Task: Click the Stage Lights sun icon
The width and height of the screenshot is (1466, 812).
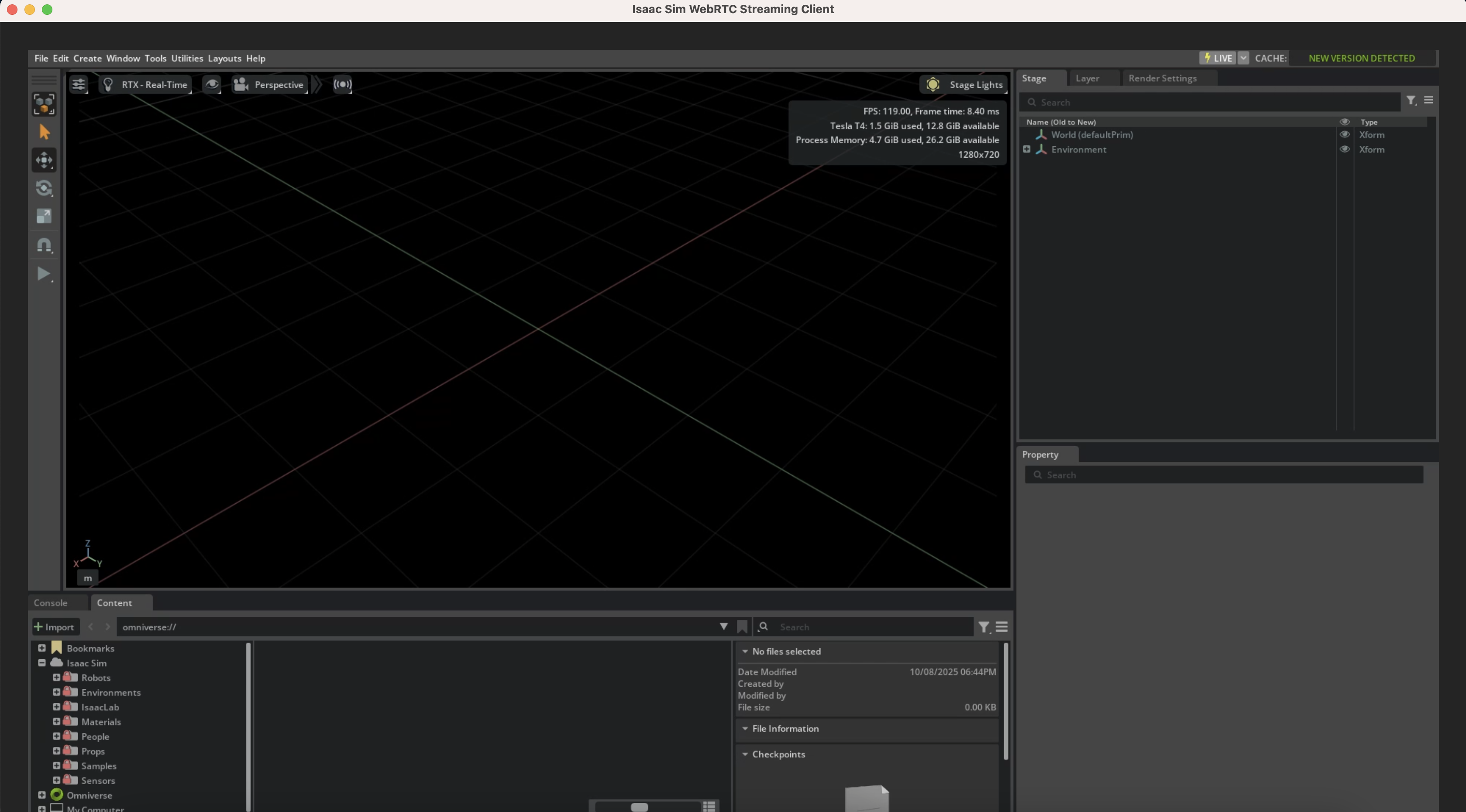Action: click(x=933, y=85)
